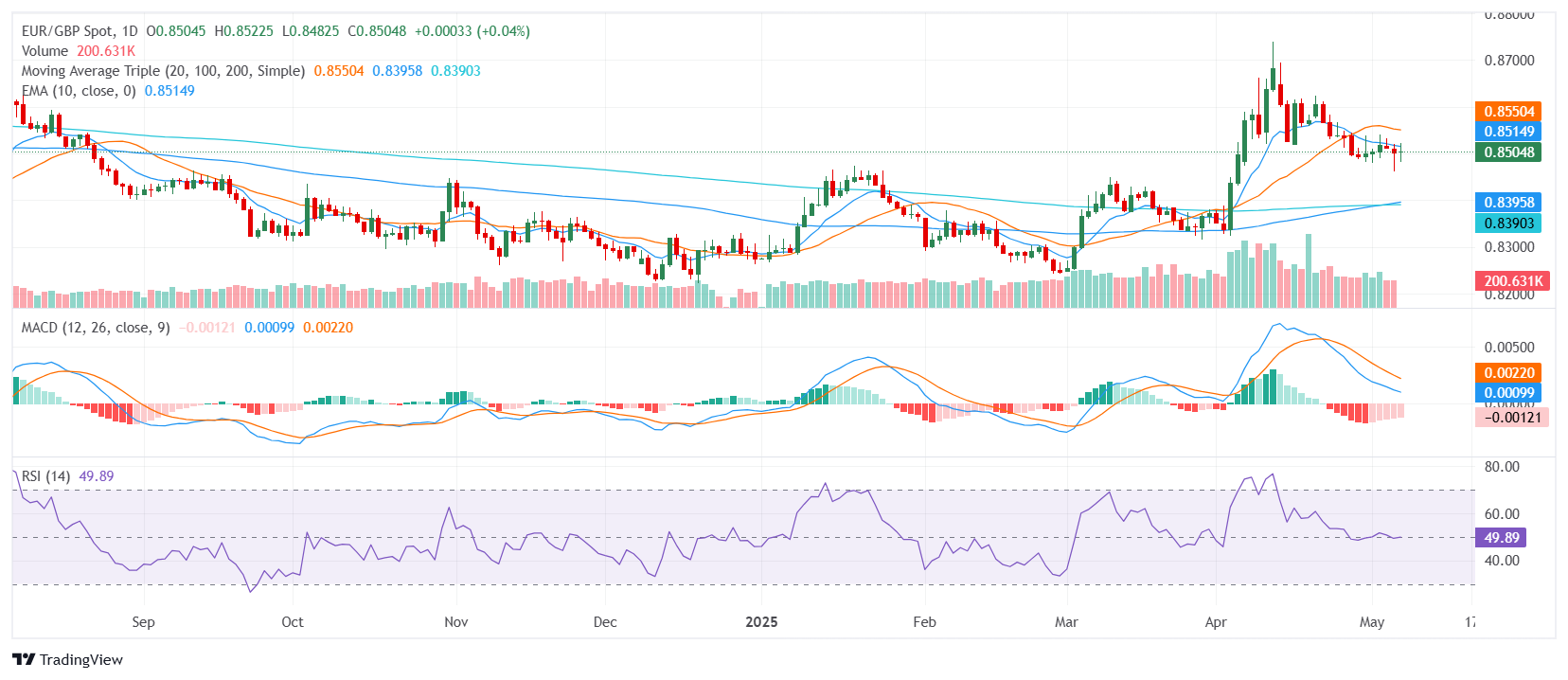Click the Apr label on time axis

tap(1216, 622)
